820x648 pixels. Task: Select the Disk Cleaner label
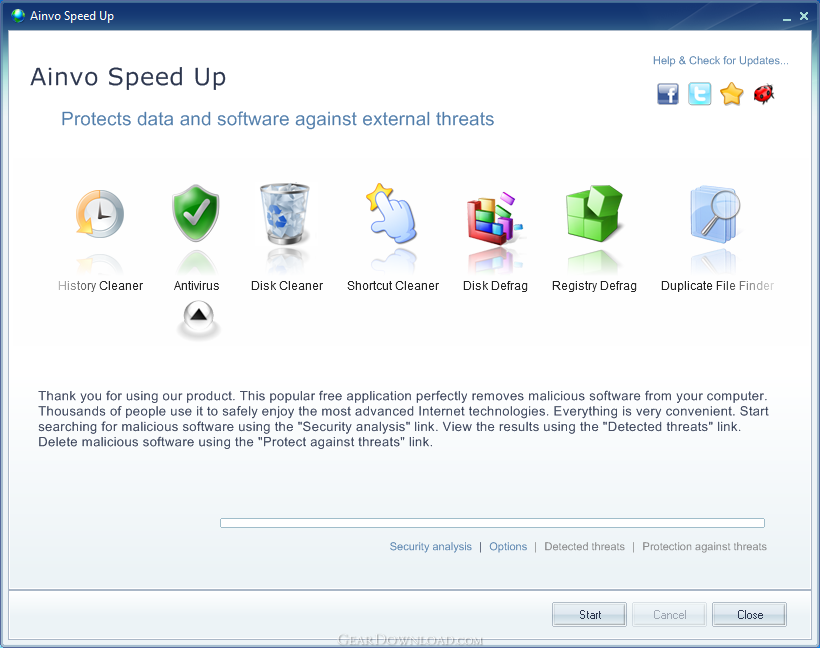[x=287, y=286]
